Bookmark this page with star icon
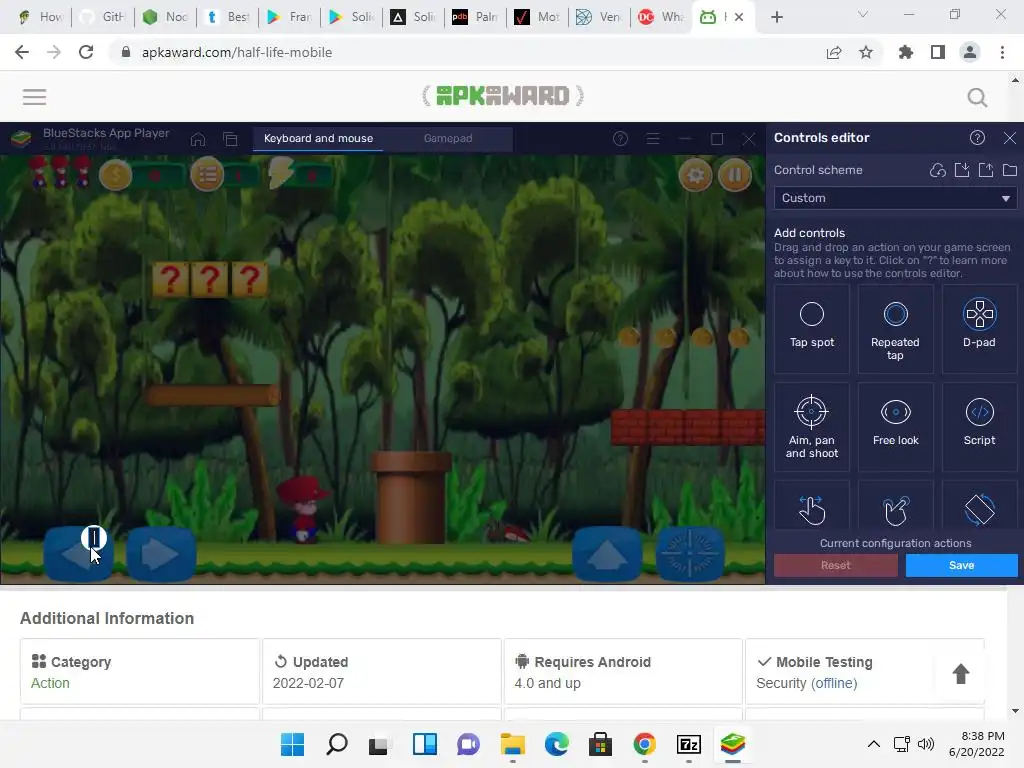 coord(866,52)
